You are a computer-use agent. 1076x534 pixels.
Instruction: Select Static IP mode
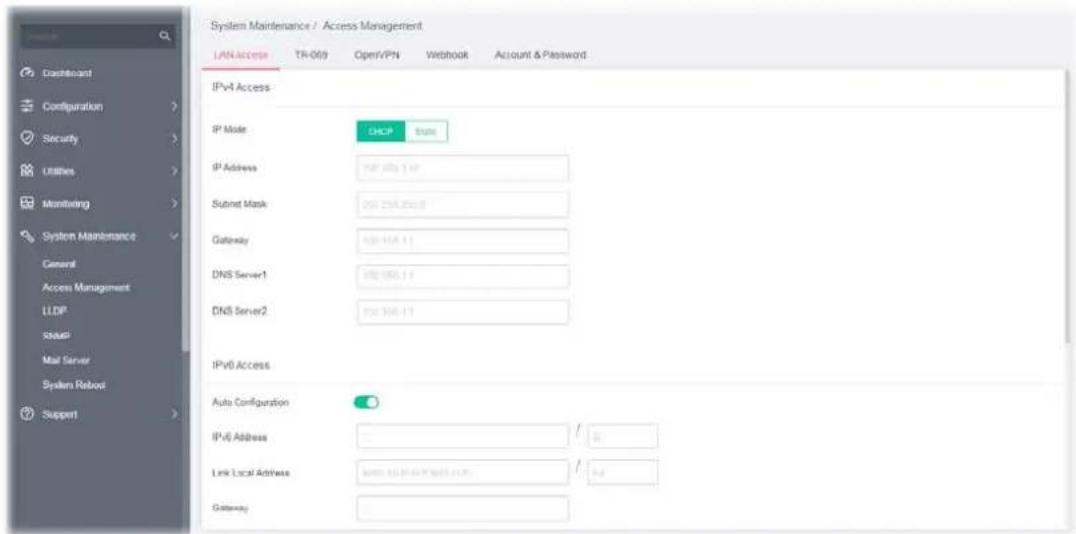(x=426, y=132)
